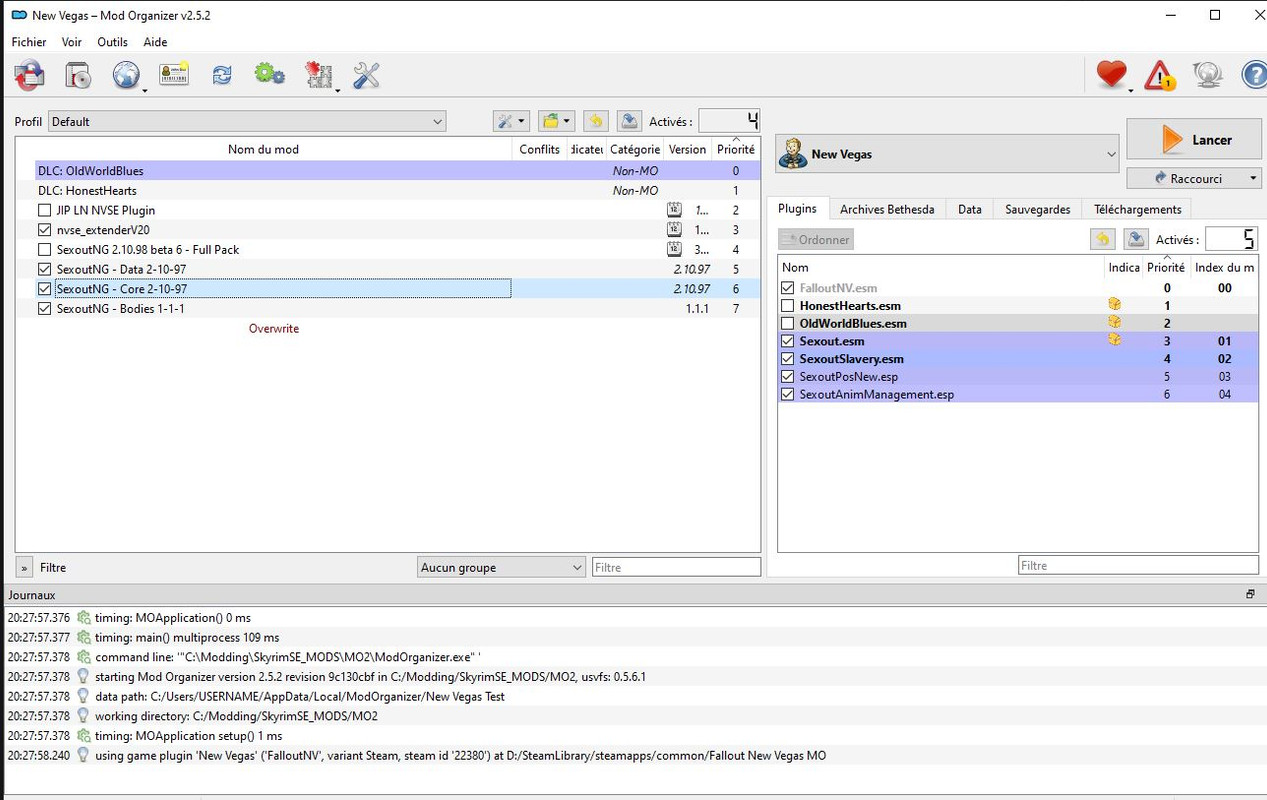1267x800 pixels.
Task: Click the Ordonner sort button
Action: pyautogui.click(x=816, y=239)
